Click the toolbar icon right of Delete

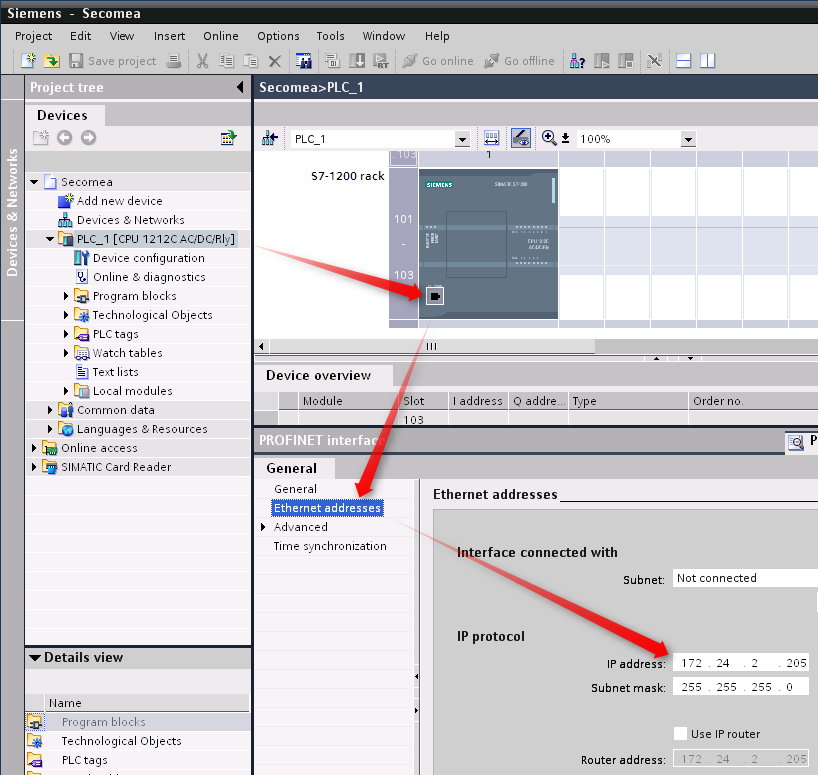tap(304, 61)
